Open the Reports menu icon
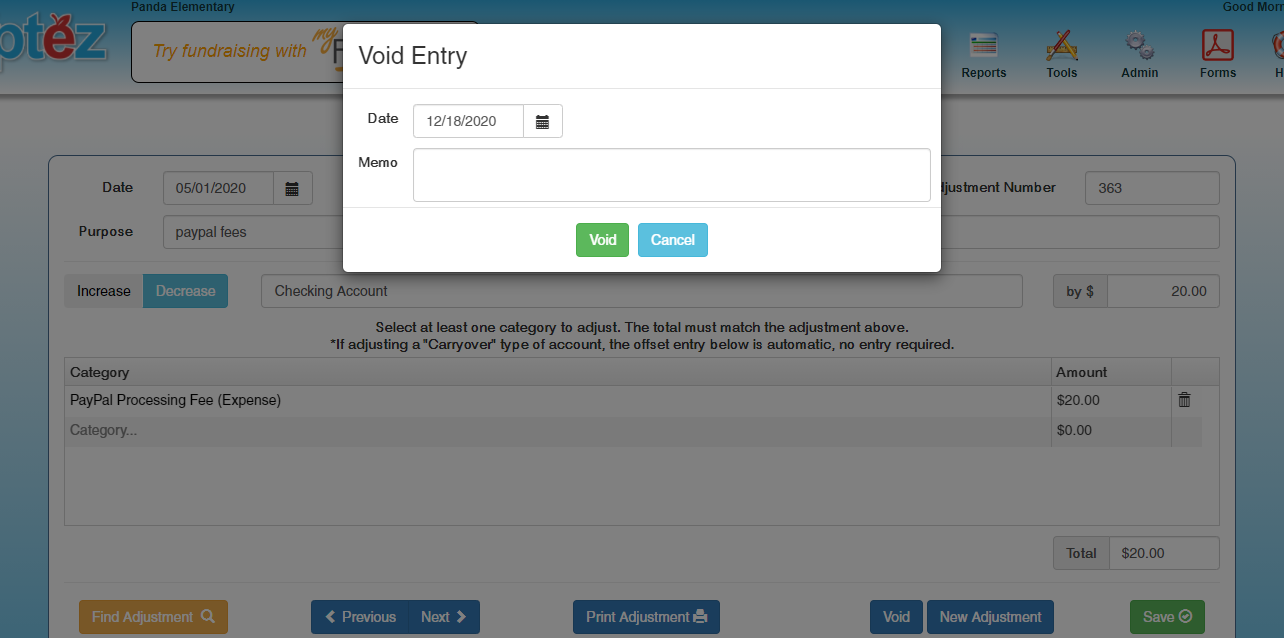This screenshot has width=1284, height=638. click(x=984, y=47)
